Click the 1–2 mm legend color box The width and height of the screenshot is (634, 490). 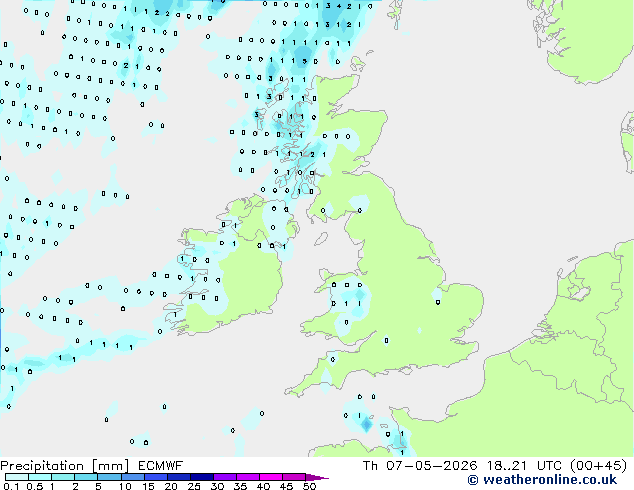[x=63, y=477]
